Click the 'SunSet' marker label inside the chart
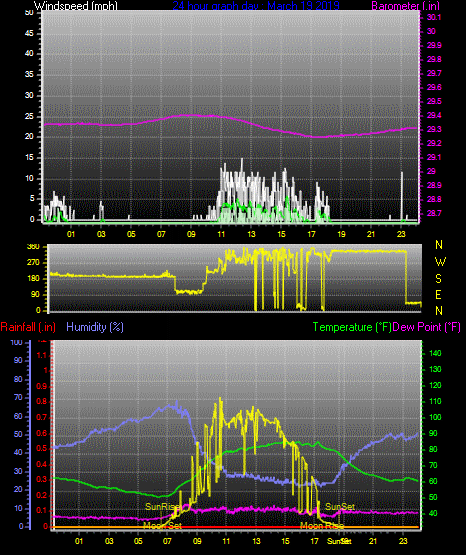This screenshot has height=555, width=466. [340, 507]
